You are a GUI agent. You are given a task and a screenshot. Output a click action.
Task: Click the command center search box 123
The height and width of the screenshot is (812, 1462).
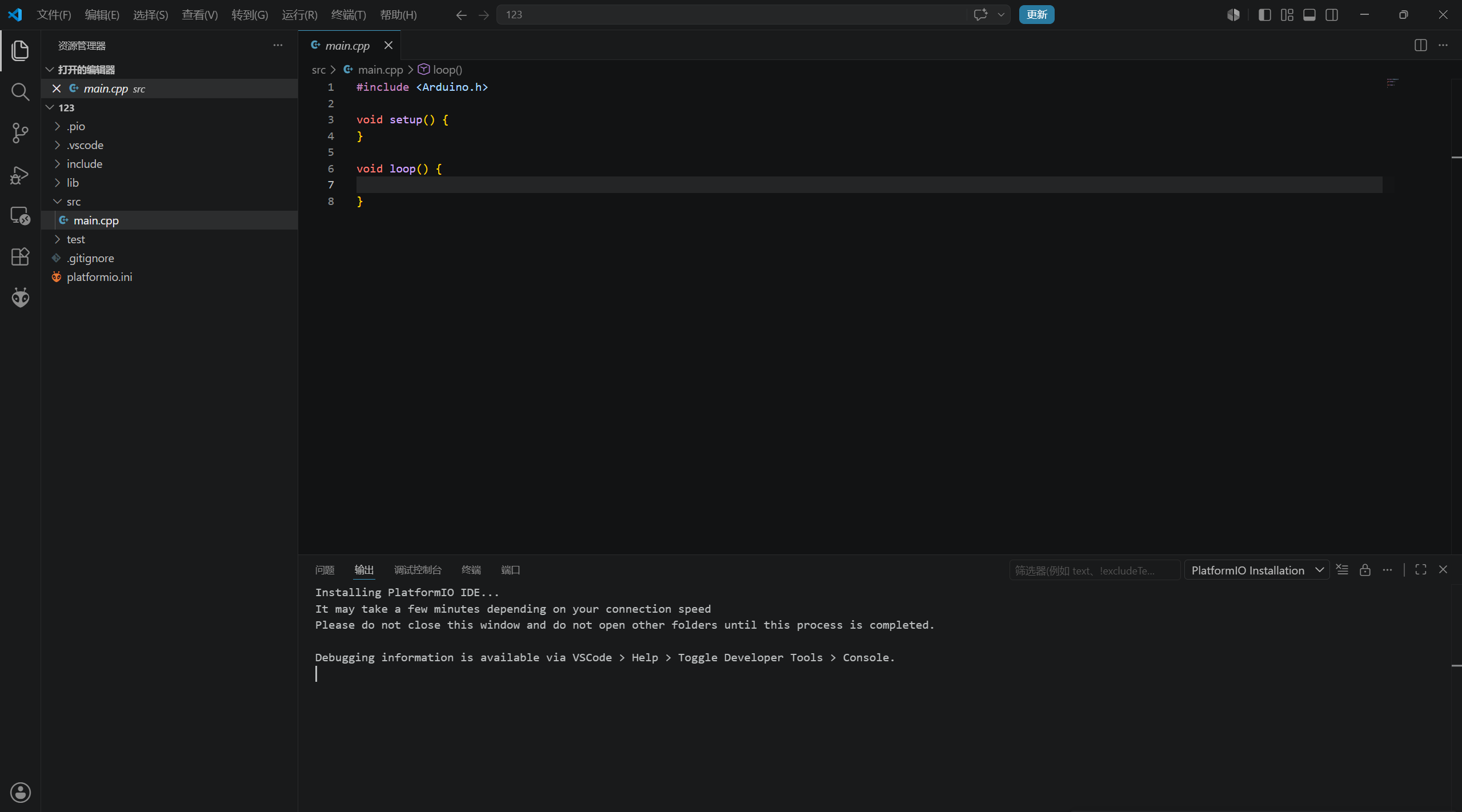click(x=753, y=15)
